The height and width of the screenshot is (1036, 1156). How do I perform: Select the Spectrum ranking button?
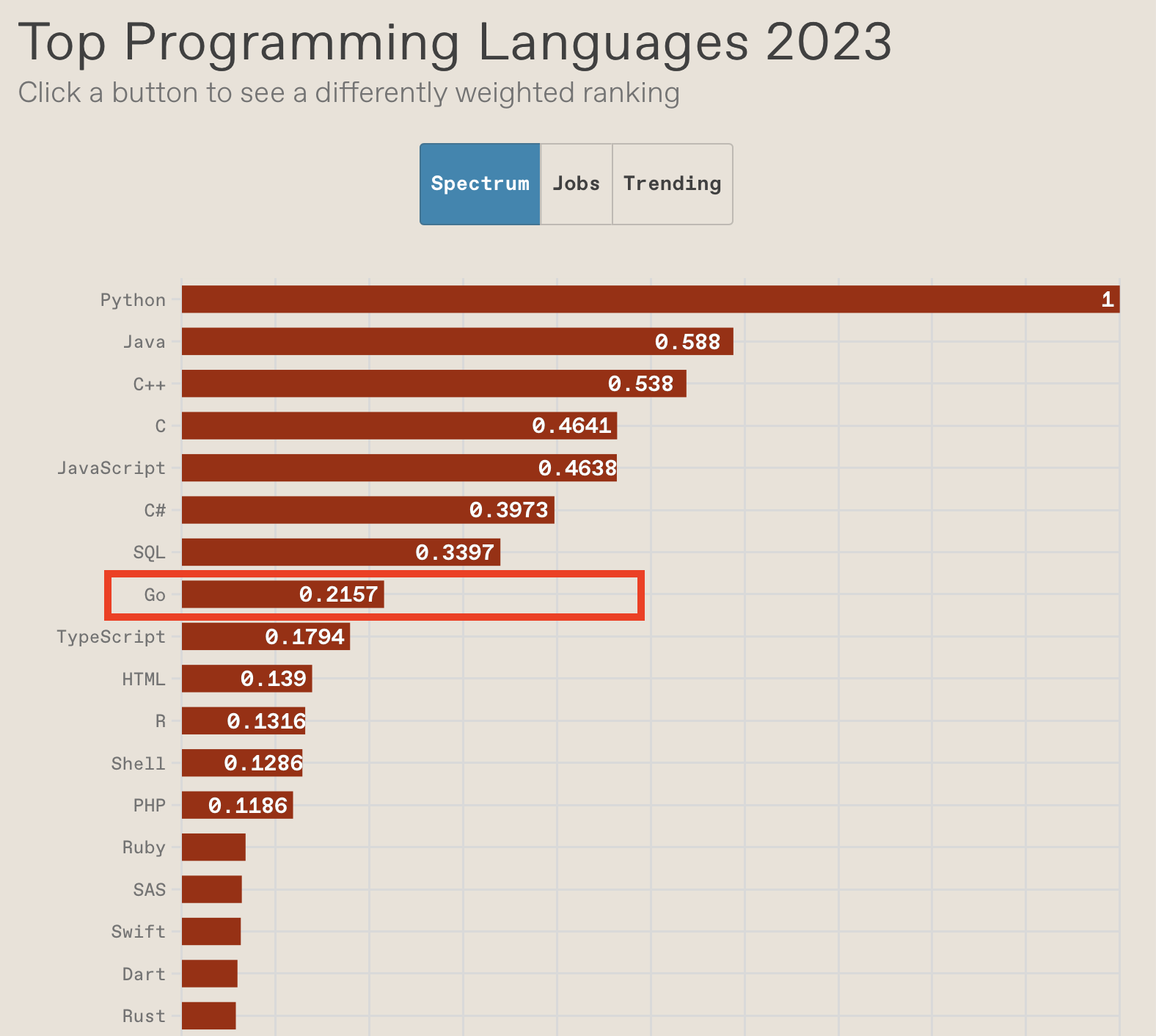pyautogui.click(x=480, y=184)
